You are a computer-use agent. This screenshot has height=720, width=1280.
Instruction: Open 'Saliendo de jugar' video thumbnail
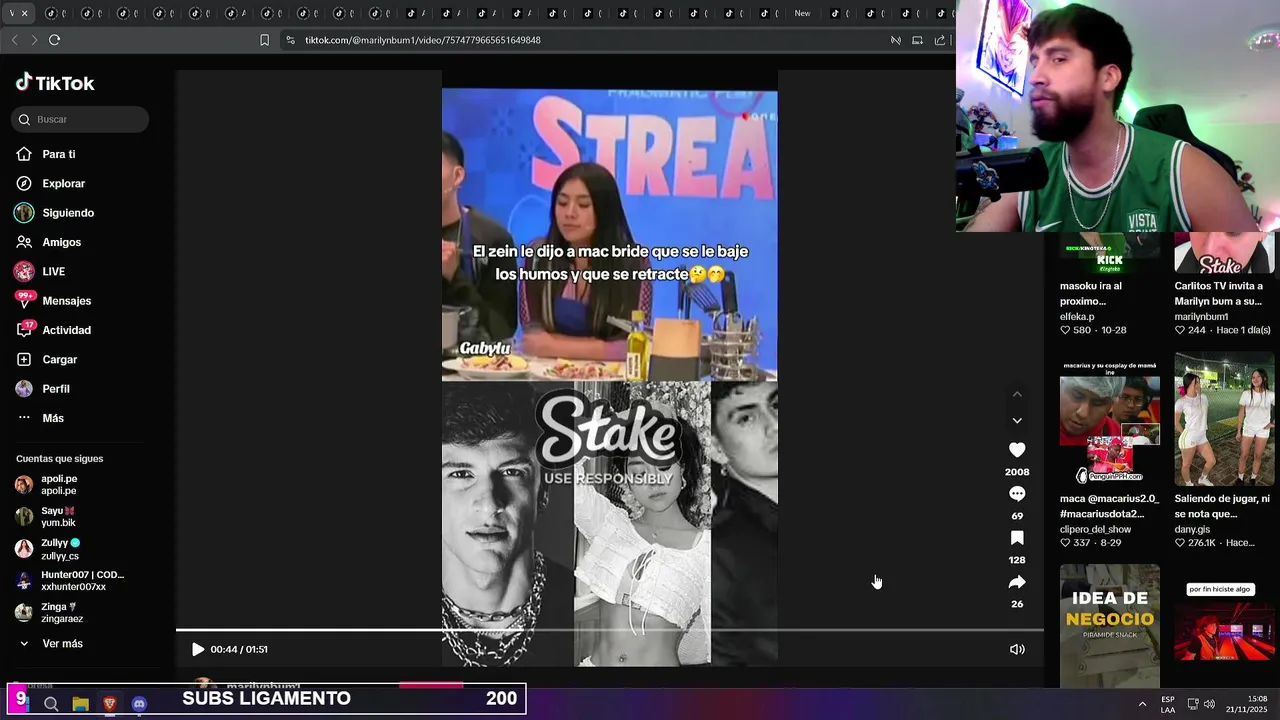[1224, 418]
